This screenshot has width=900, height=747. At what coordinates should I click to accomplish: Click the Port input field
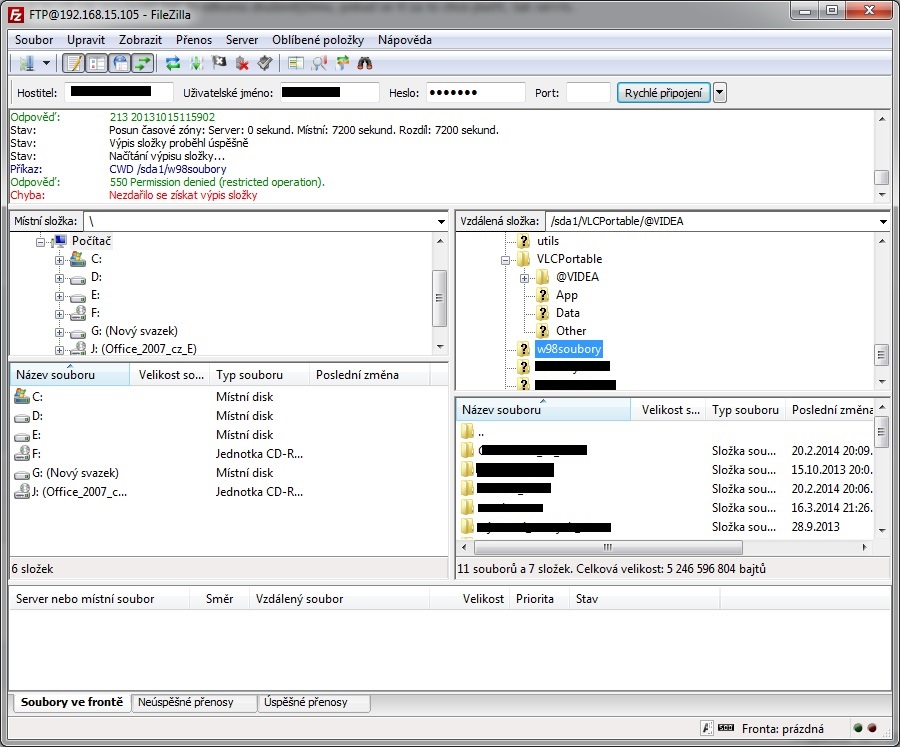click(587, 93)
